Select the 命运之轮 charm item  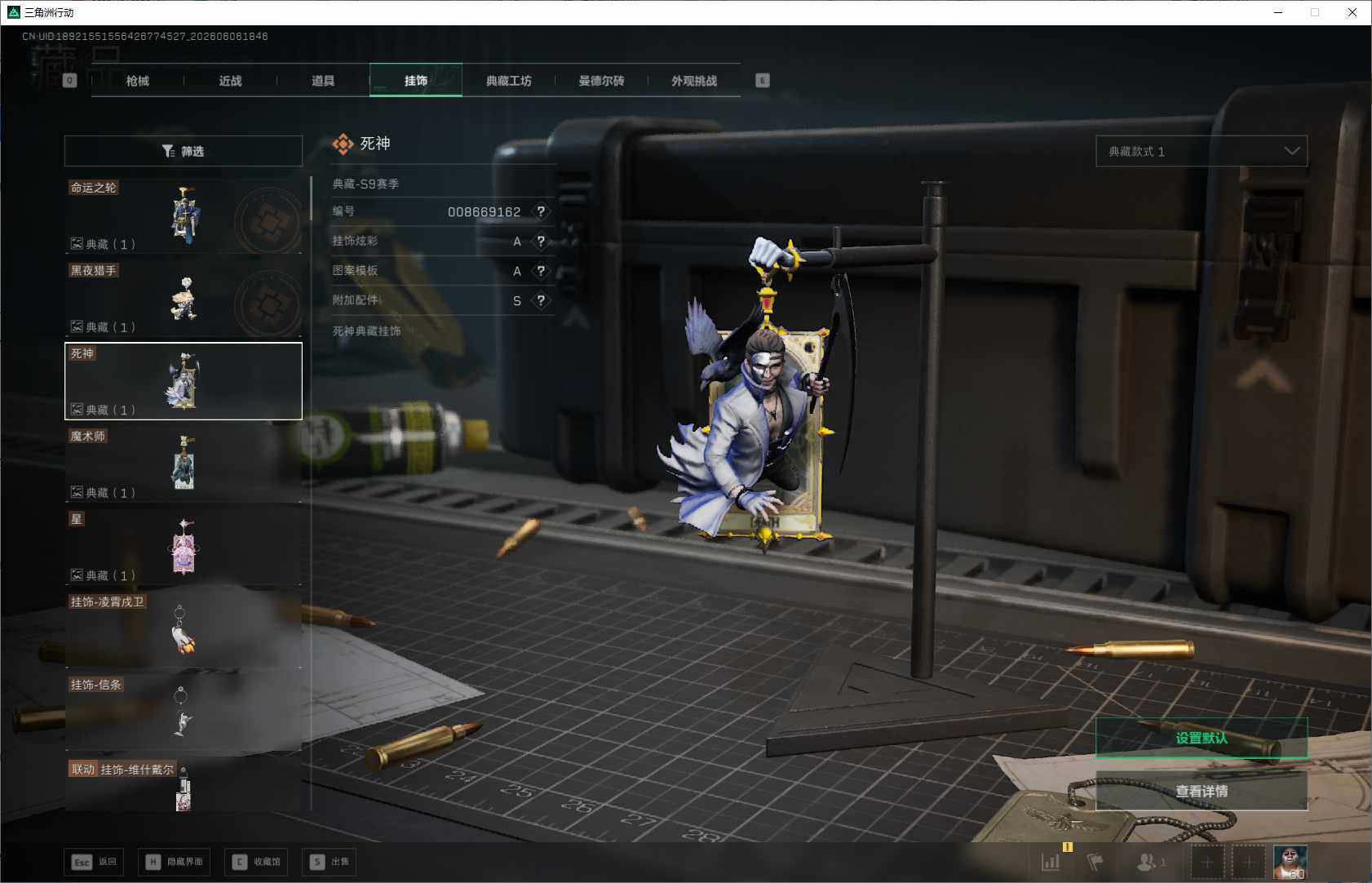(184, 215)
